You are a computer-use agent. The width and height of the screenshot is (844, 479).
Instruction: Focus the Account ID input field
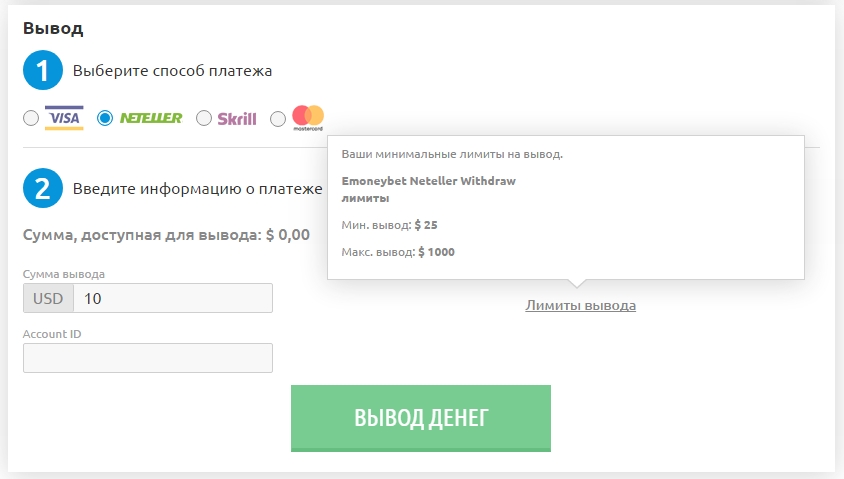point(147,358)
